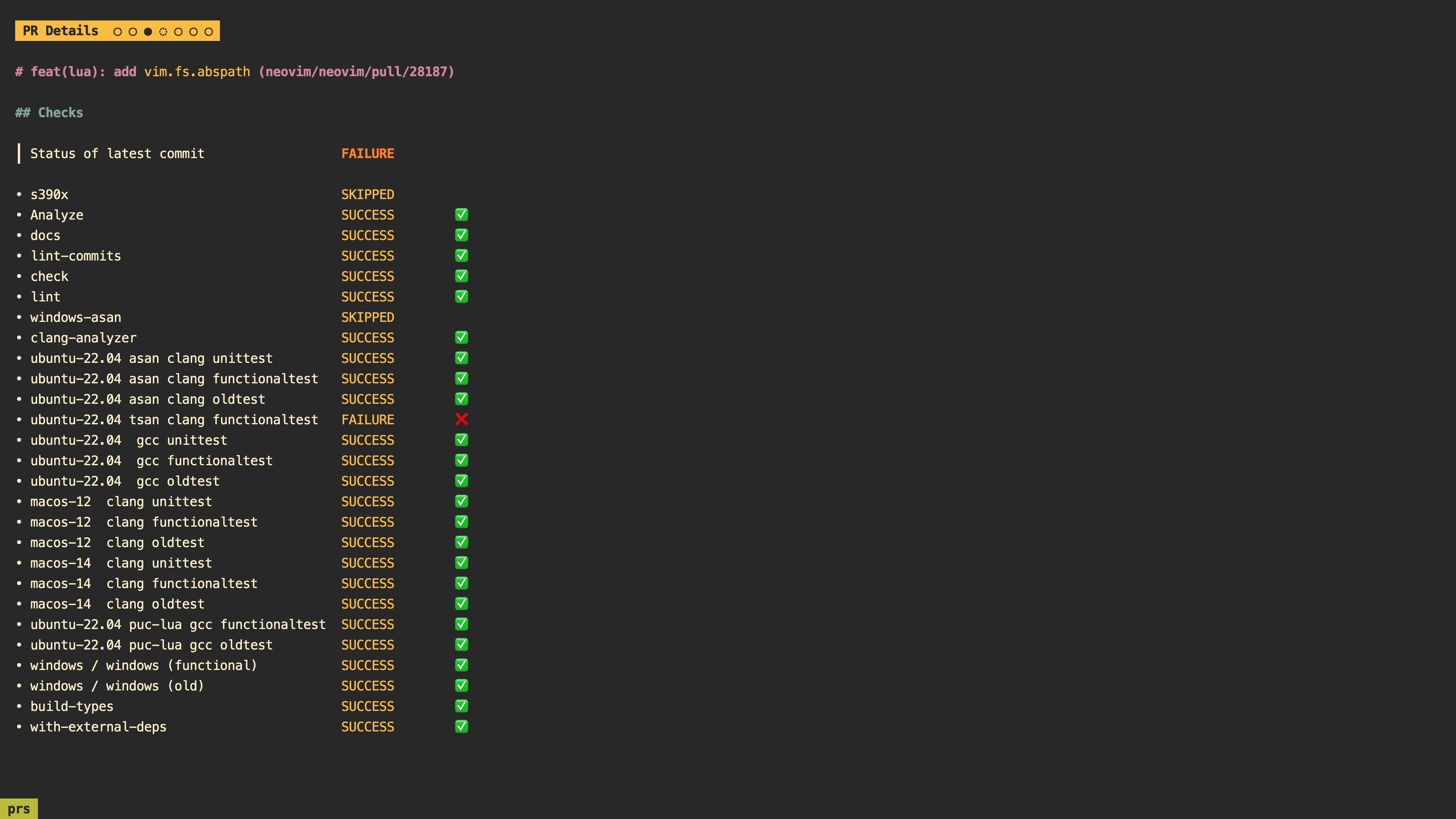Select the windows-asan check entry
This screenshot has height=819, width=1456.
tap(76, 317)
